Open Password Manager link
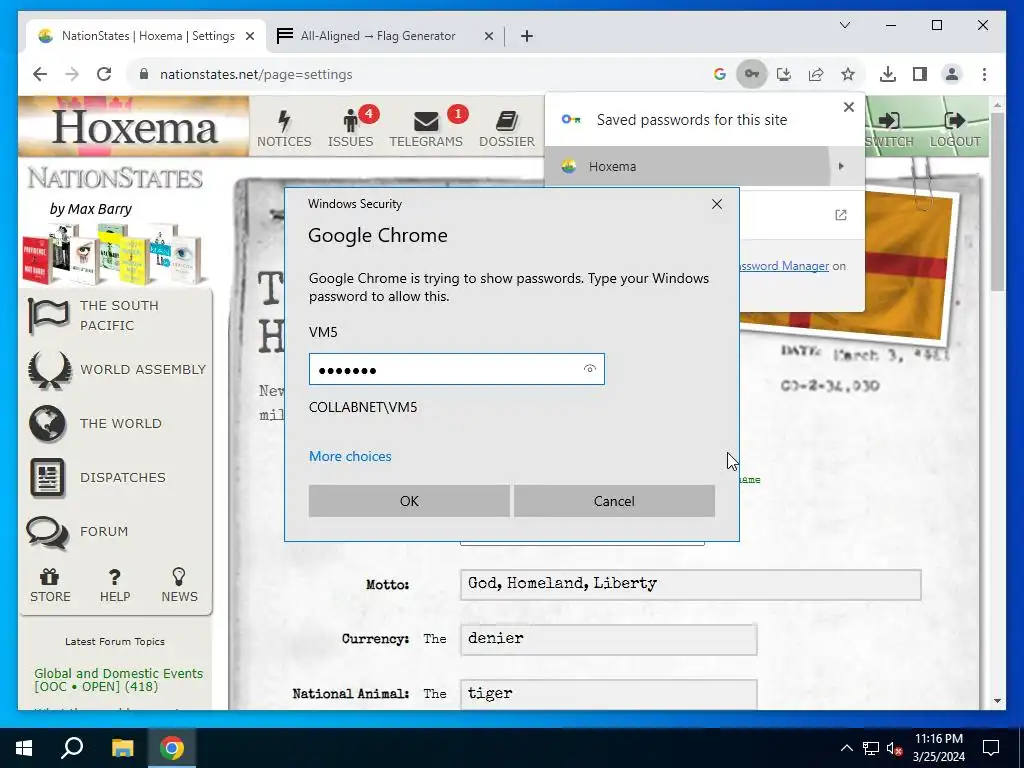Viewport: 1024px width, 768px height. pos(784,266)
